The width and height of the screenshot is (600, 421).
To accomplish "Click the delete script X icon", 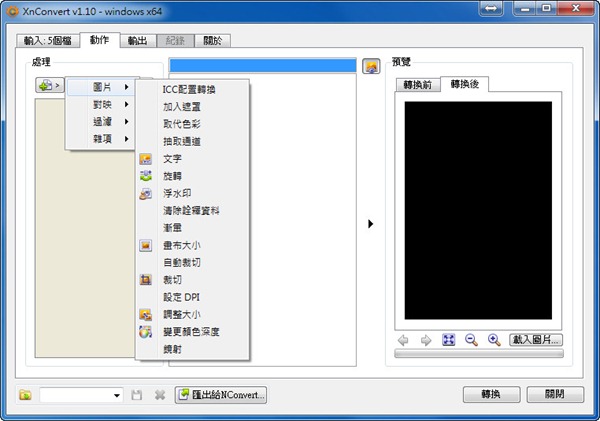I will click(x=160, y=395).
